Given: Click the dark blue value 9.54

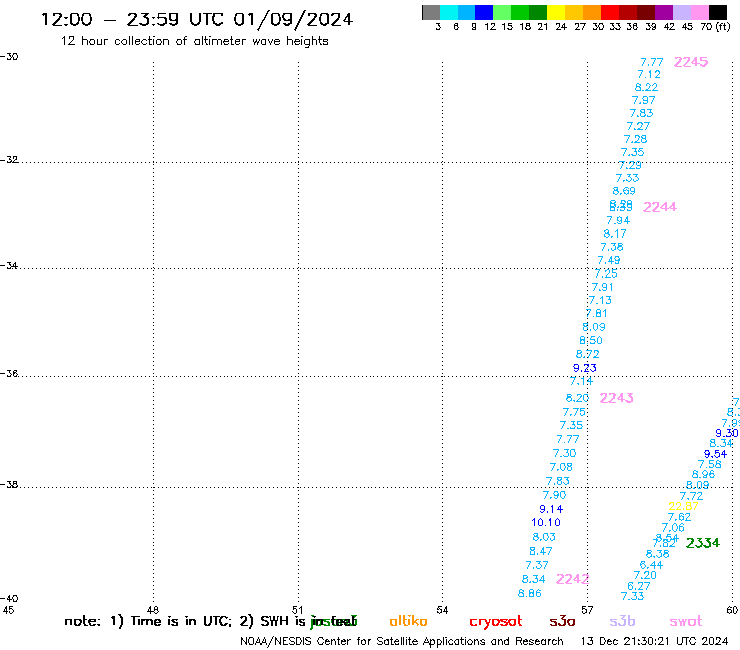Looking at the screenshot, I should tap(715, 454).
